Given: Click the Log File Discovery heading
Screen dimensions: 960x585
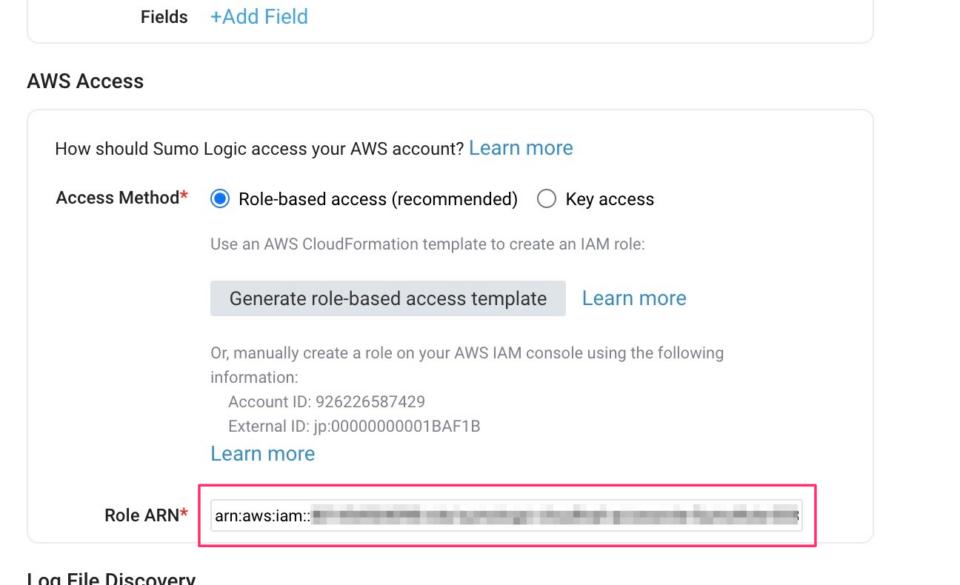Looking at the screenshot, I should click(111, 577).
